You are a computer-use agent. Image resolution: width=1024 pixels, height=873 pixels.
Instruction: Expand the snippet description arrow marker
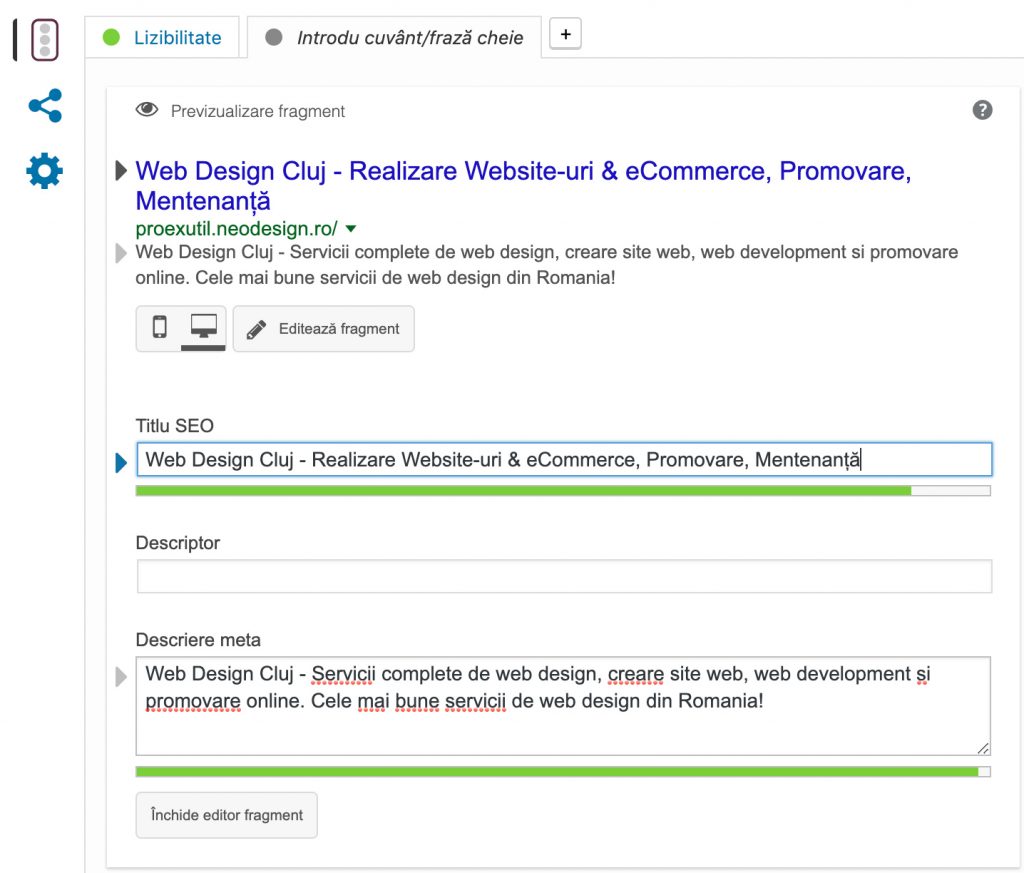point(121,252)
